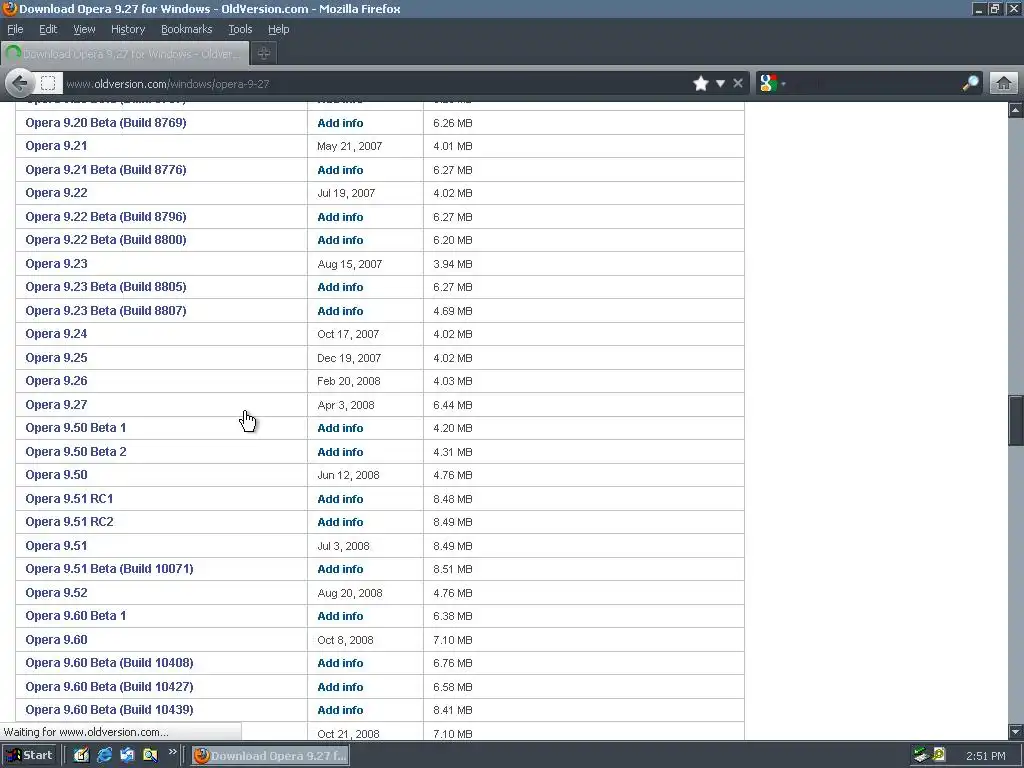Open the Opera 9.27 download link
This screenshot has height=768, width=1024.
click(56, 405)
